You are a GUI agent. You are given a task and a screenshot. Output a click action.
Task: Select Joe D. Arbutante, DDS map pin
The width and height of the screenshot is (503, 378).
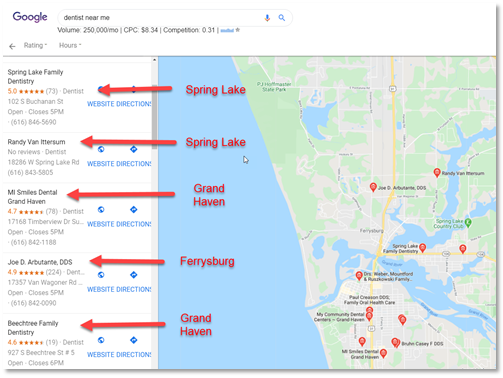(x=373, y=187)
